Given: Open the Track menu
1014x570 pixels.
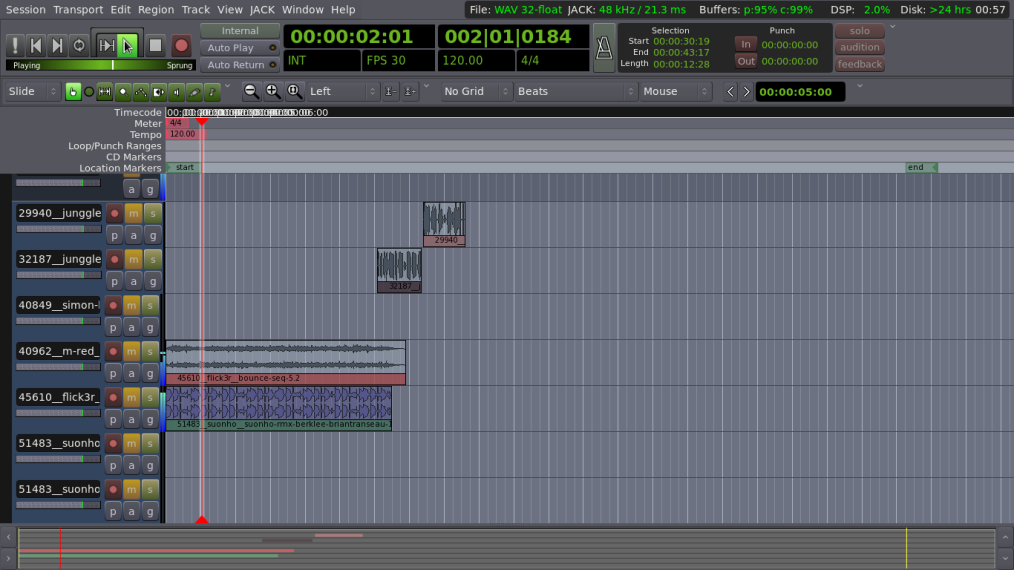Looking at the screenshot, I should (195, 10).
